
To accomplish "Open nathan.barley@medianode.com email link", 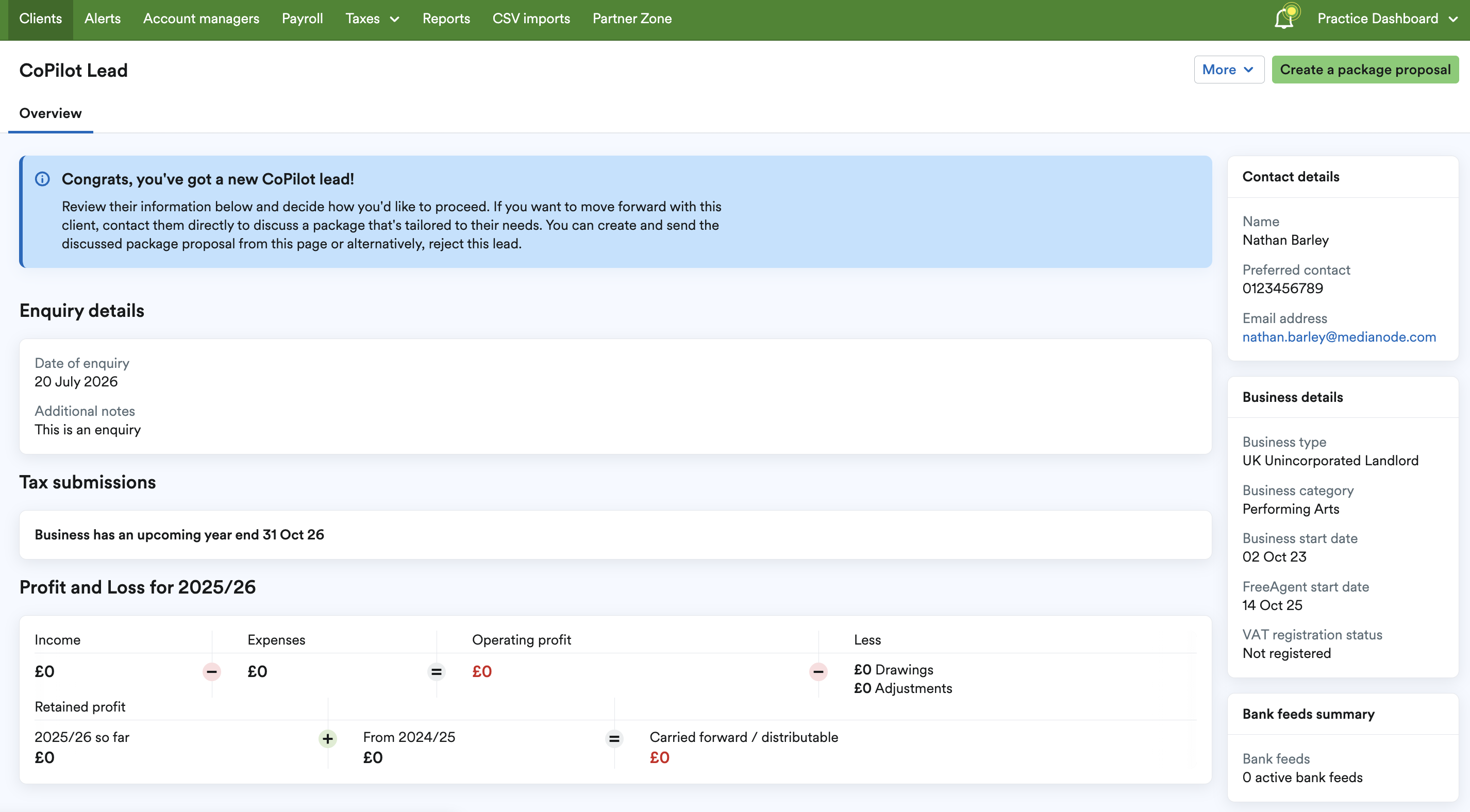I will 1339,336.
